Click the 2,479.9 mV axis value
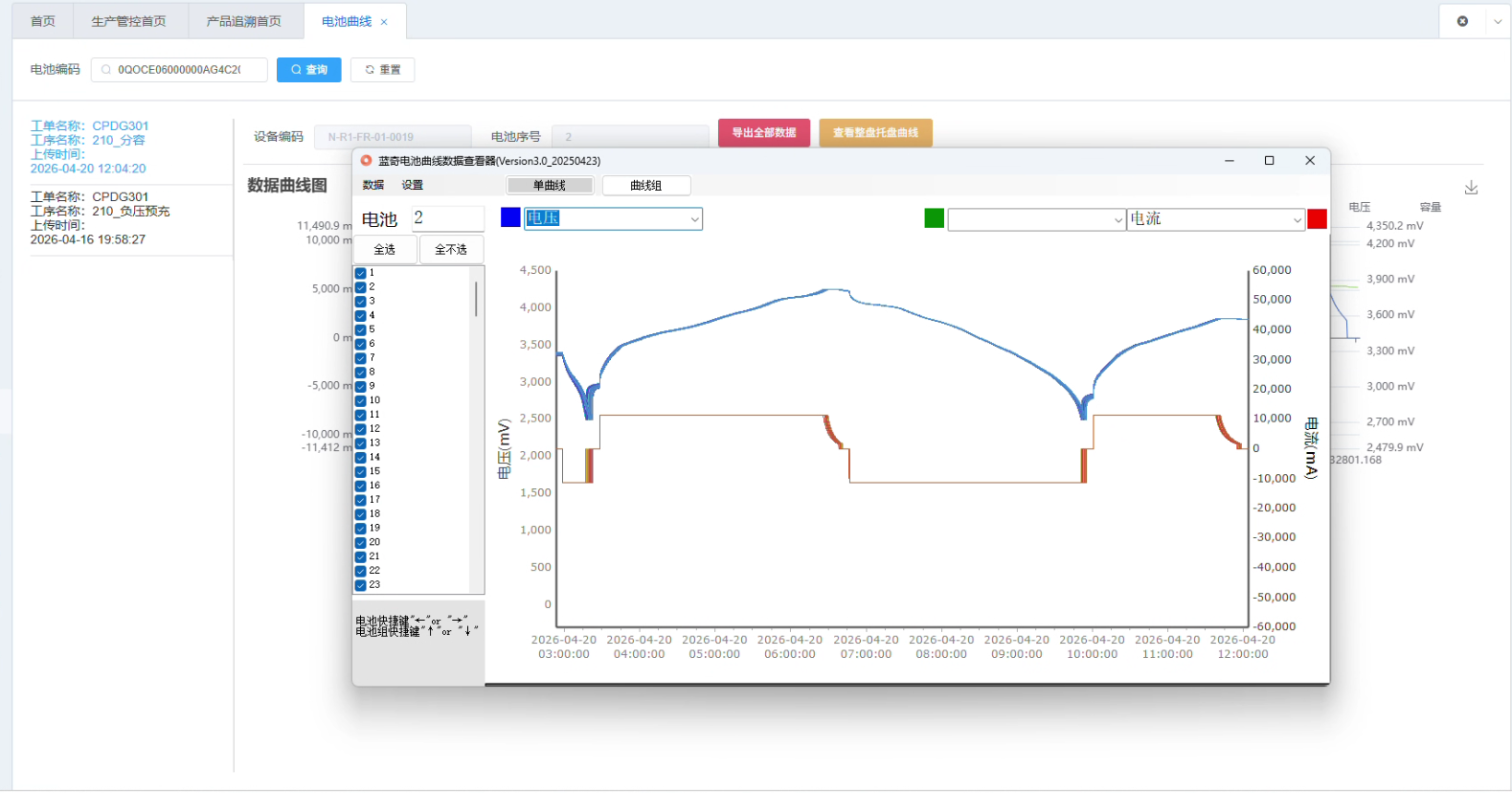This screenshot has width=1512, height=793. (x=1394, y=447)
